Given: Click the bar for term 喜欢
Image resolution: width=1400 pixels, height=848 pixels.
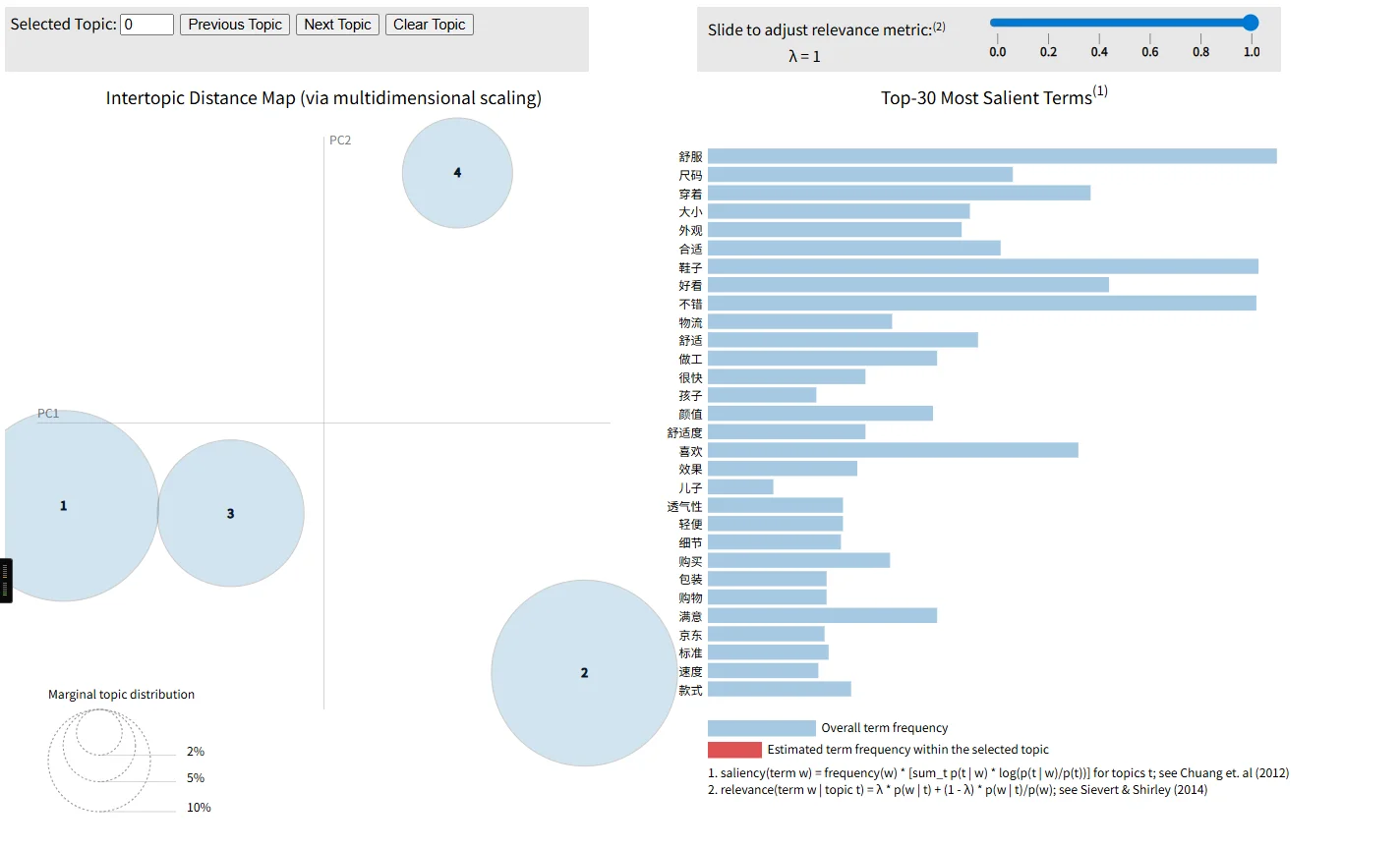Looking at the screenshot, I should [893, 450].
